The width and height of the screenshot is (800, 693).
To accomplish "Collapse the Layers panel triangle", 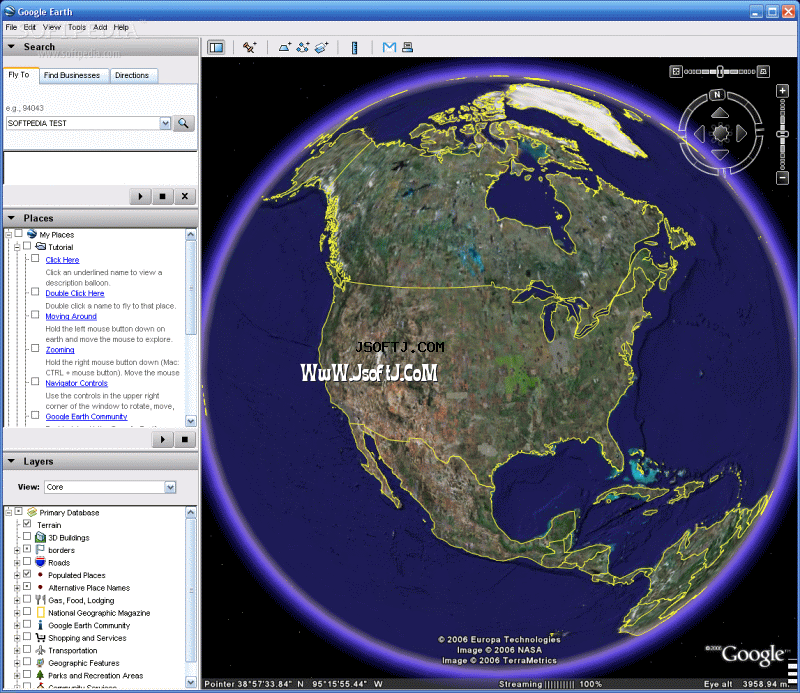I will (x=11, y=461).
